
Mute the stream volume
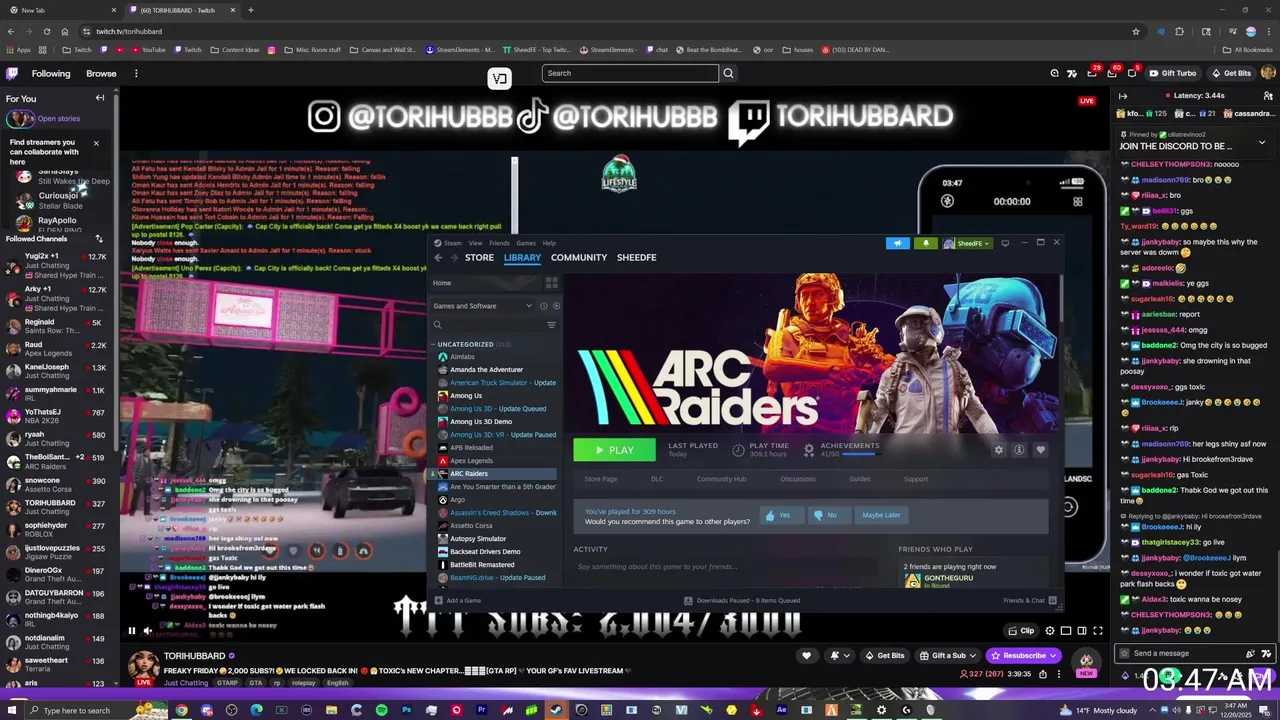(148, 631)
